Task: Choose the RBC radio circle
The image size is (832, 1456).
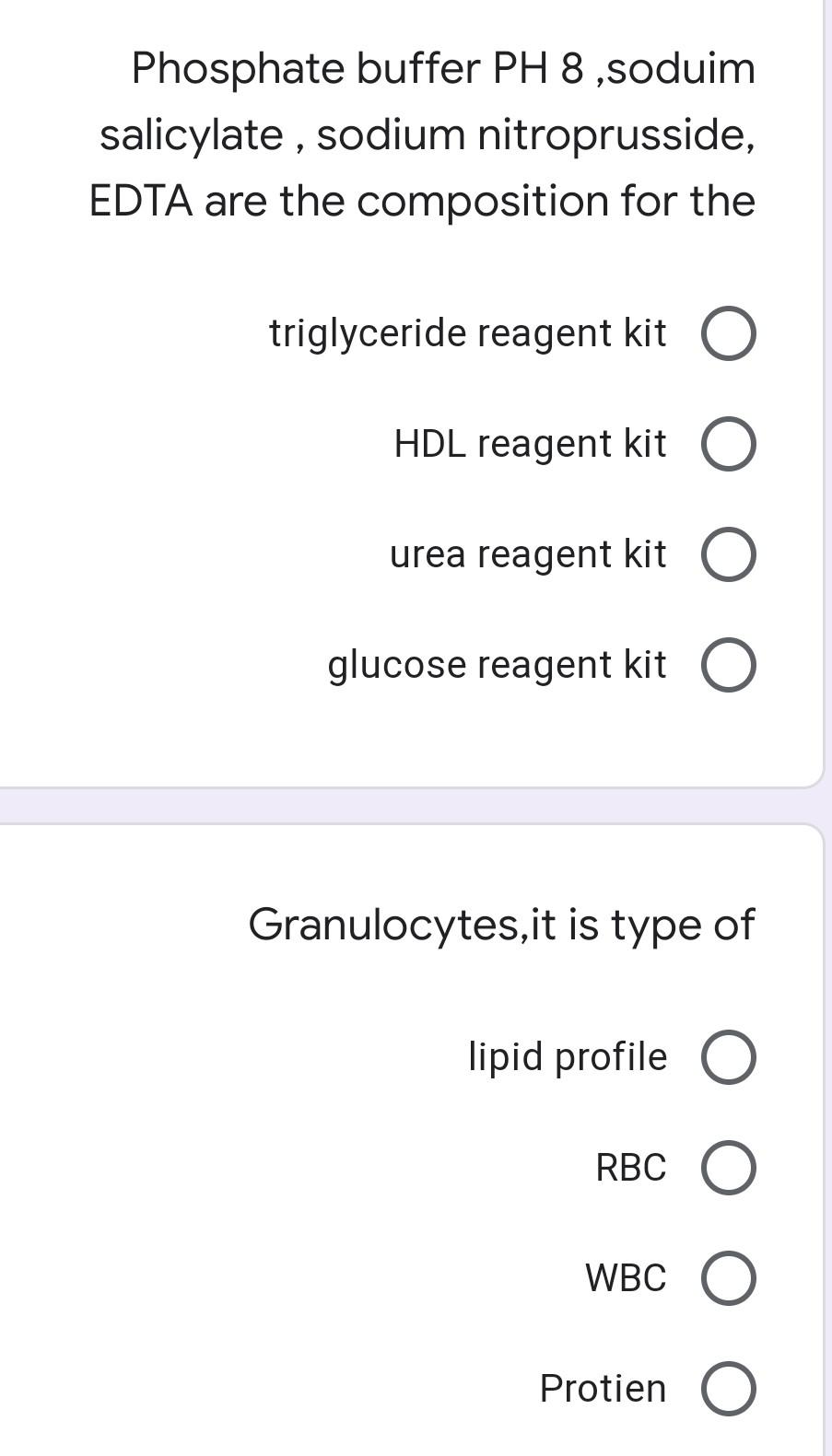Action: [729, 1168]
